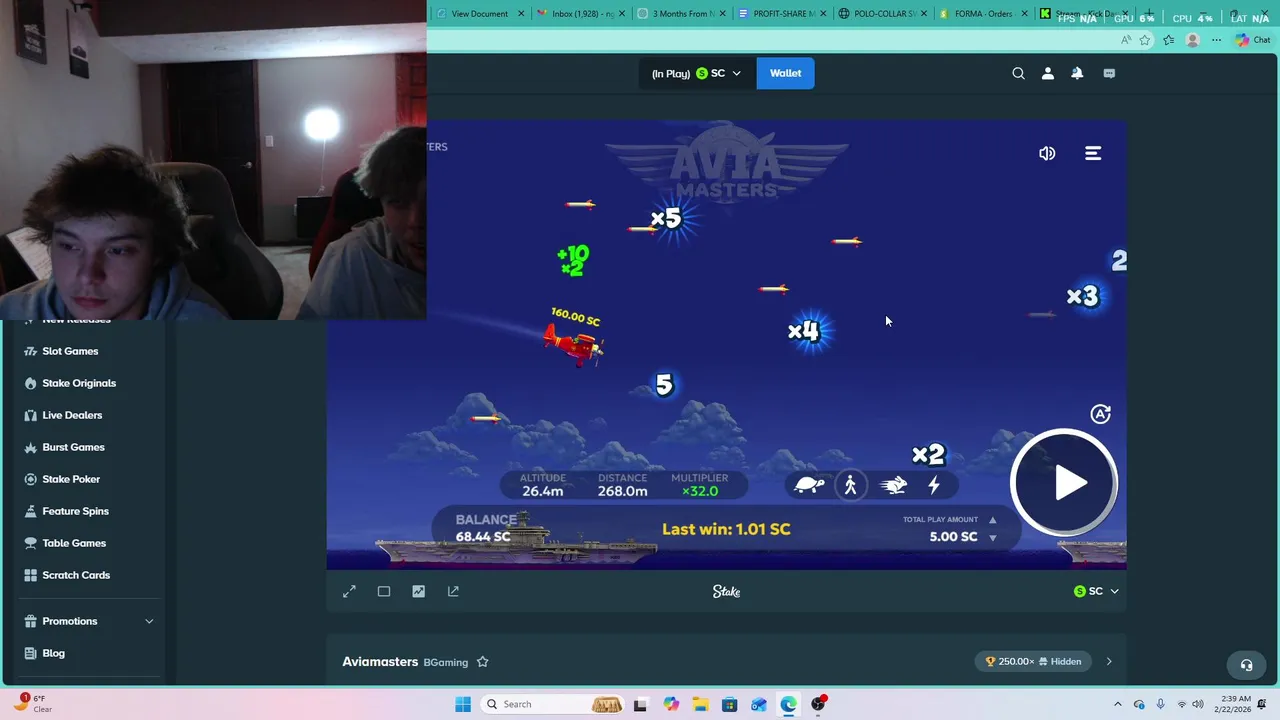This screenshot has width=1280, height=720.
Task: Open notifications bell icon
Action: tap(1077, 73)
